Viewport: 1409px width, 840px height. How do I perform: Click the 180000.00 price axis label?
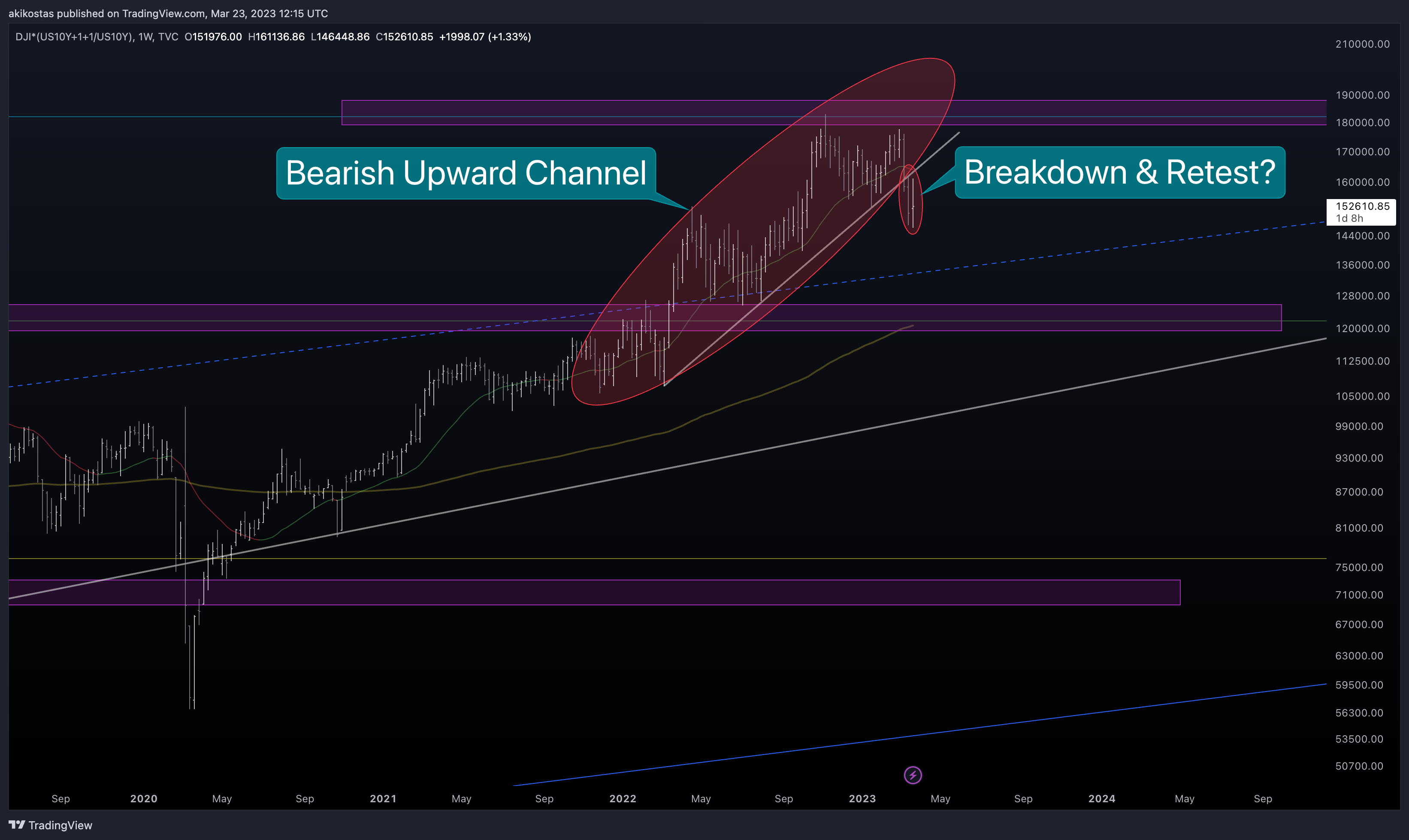1363,123
